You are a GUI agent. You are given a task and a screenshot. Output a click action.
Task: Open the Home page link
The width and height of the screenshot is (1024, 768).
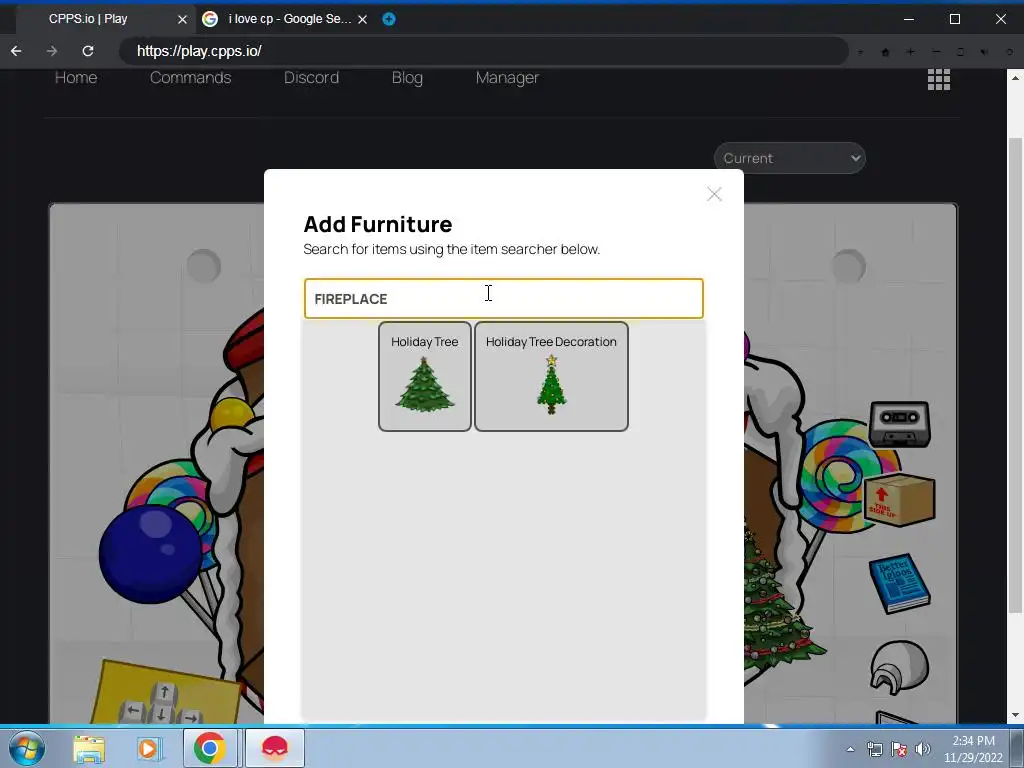click(76, 78)
